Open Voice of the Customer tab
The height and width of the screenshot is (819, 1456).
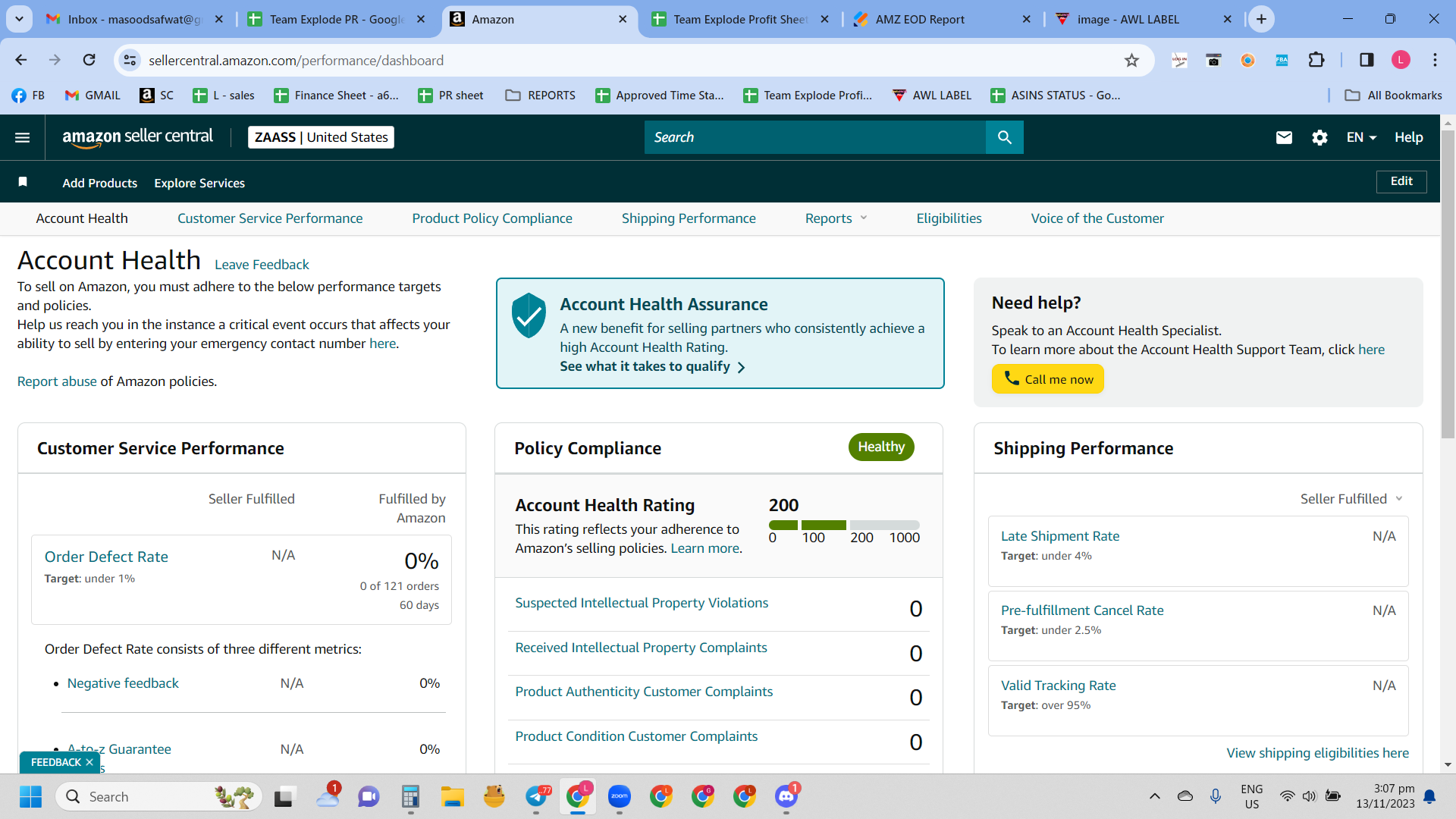point(1097,218)
